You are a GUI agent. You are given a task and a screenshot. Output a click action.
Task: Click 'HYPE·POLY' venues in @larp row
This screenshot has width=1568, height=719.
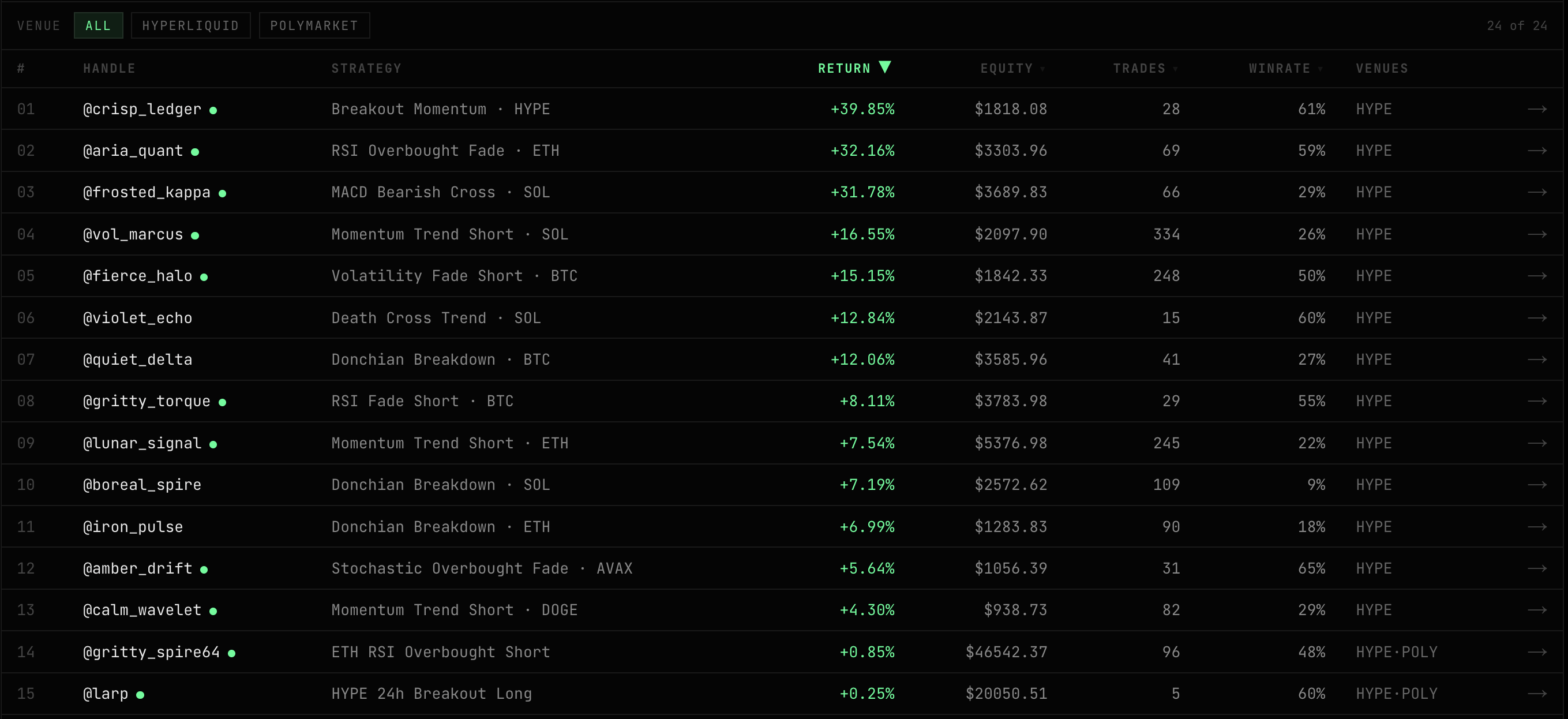tap(1396, 694)
